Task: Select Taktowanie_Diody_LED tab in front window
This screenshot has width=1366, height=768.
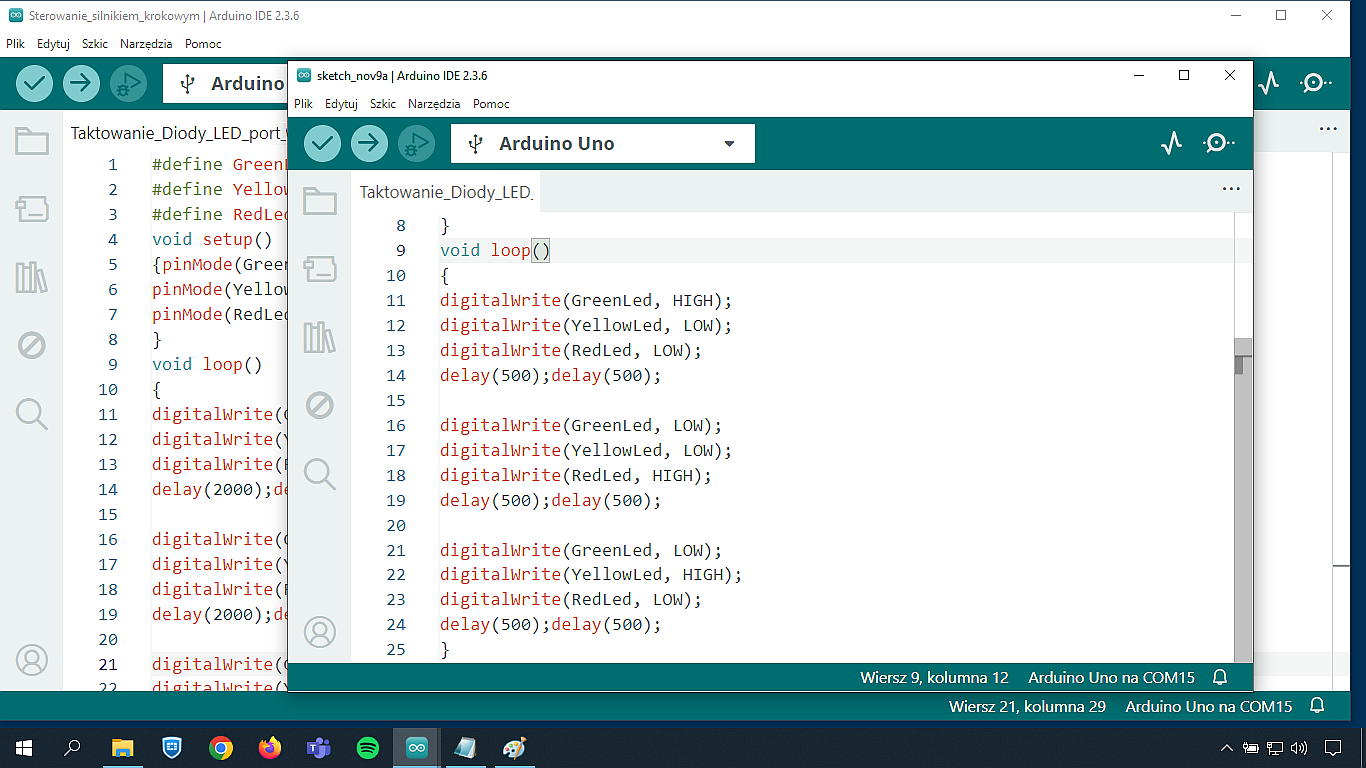Action: [x=445, y=192]
